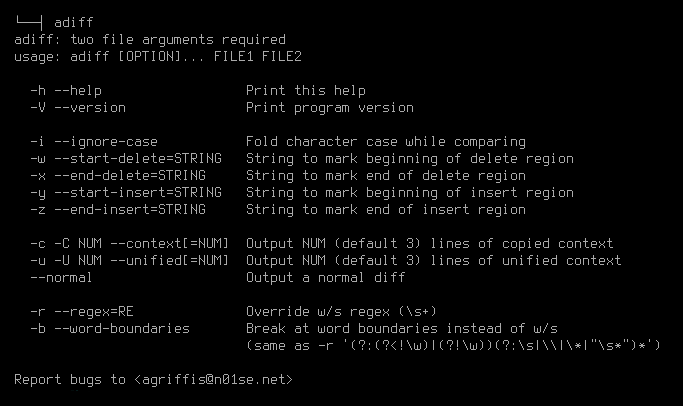Click the '--start-insert=STRING' option text
The width and height of the screenshot is (683, 406).
(138, 193)
